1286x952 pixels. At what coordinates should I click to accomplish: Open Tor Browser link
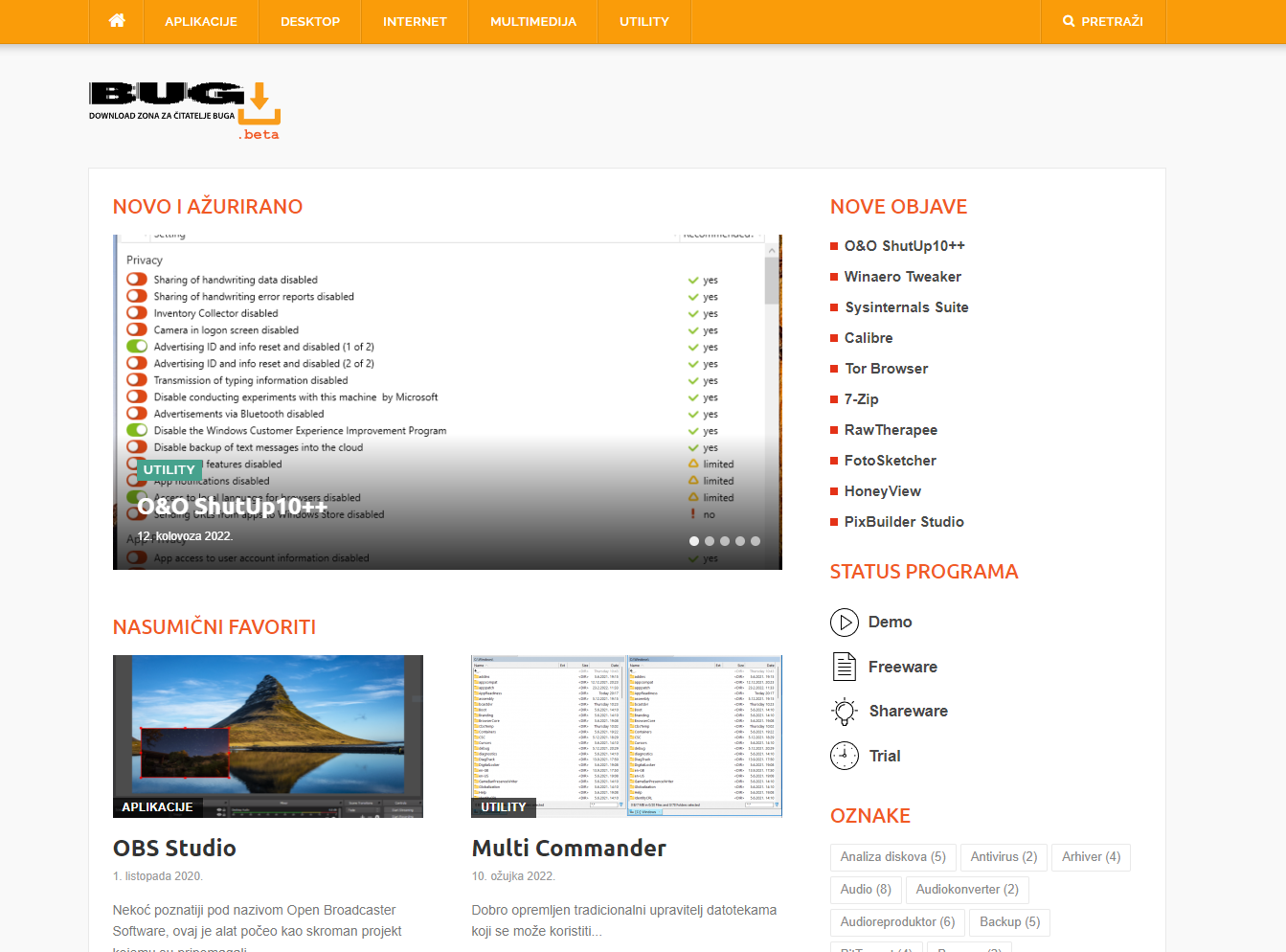887,369
